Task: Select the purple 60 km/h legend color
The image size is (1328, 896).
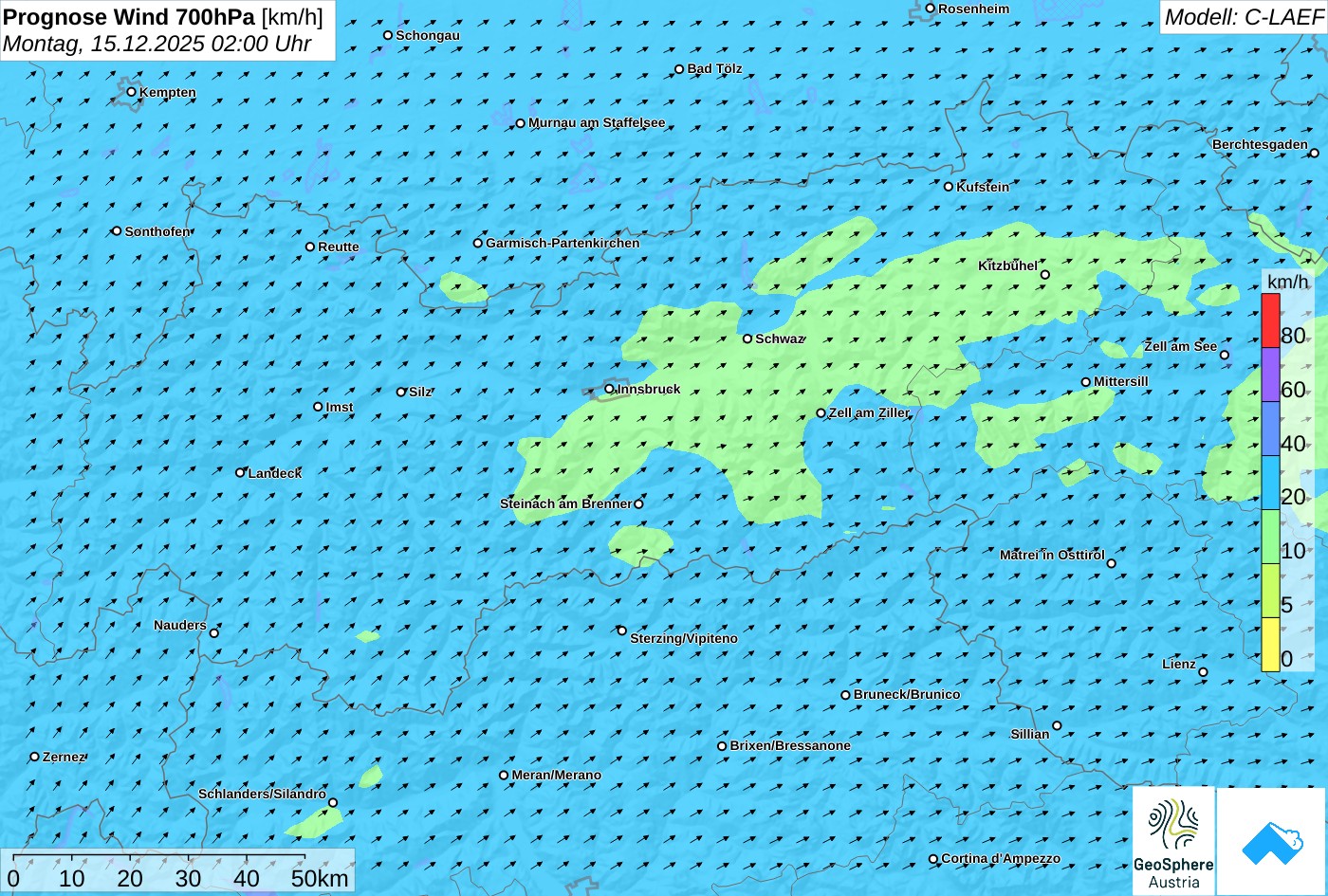Action: (x=1270, y=375)
